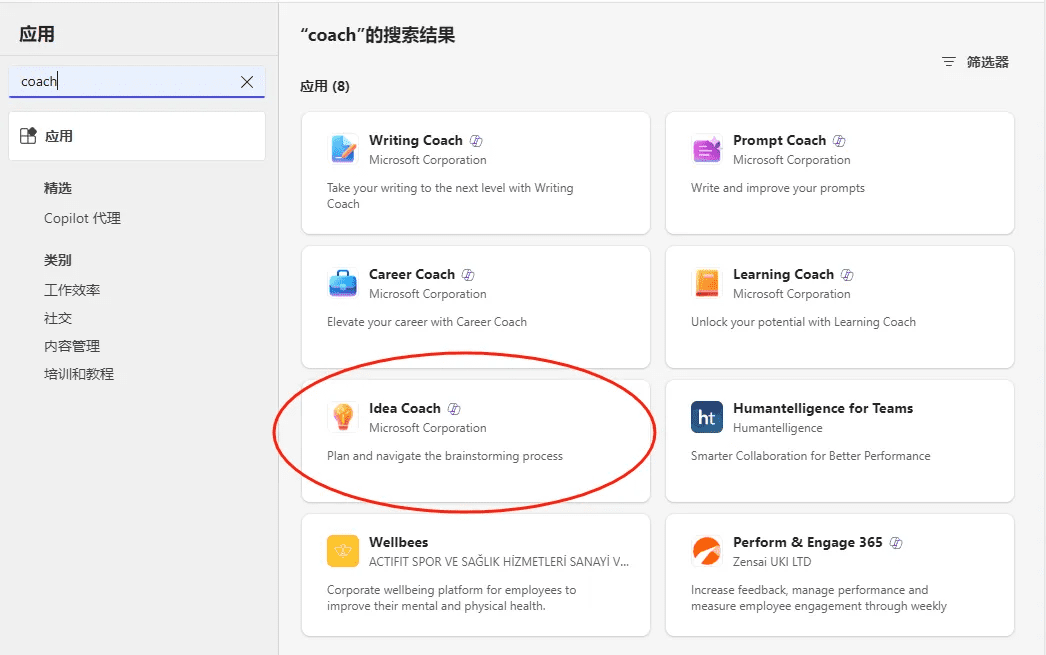
Task: Click the Writing Coach app icon
Action: (x=343, y=149)
